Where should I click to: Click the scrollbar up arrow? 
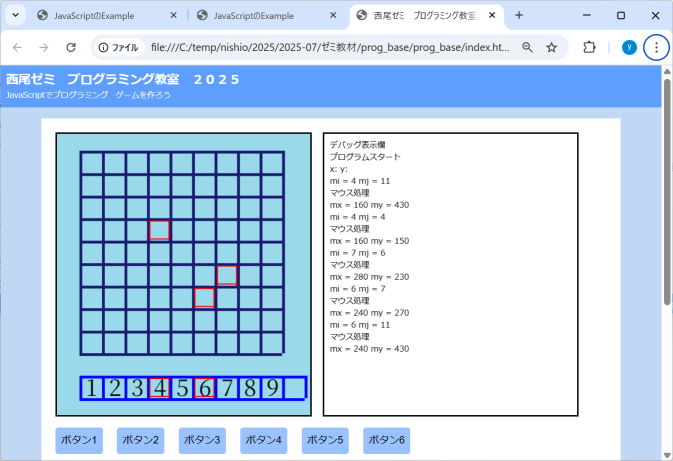pos(667,71)
